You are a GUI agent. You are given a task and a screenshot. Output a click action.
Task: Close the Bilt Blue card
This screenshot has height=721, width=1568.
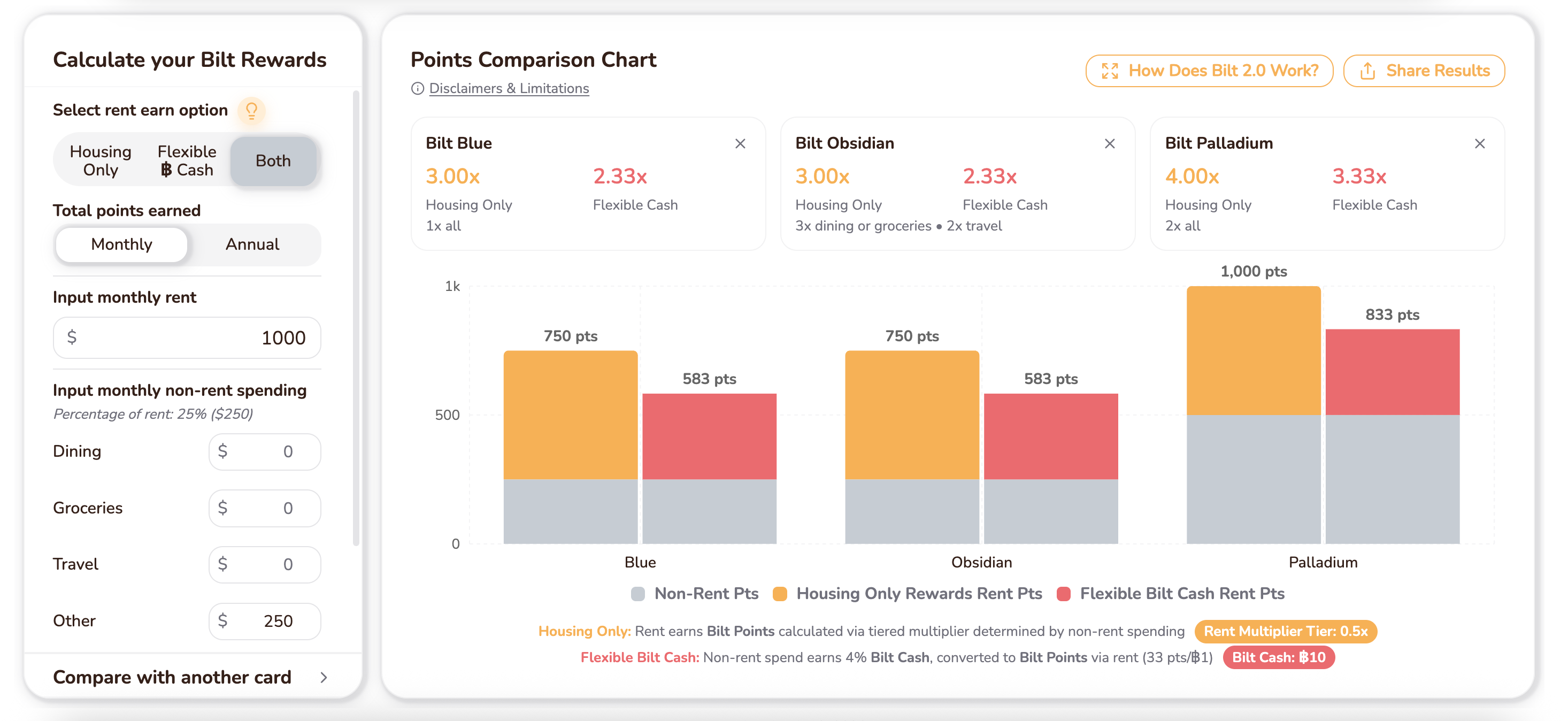[x=740, y=144]
